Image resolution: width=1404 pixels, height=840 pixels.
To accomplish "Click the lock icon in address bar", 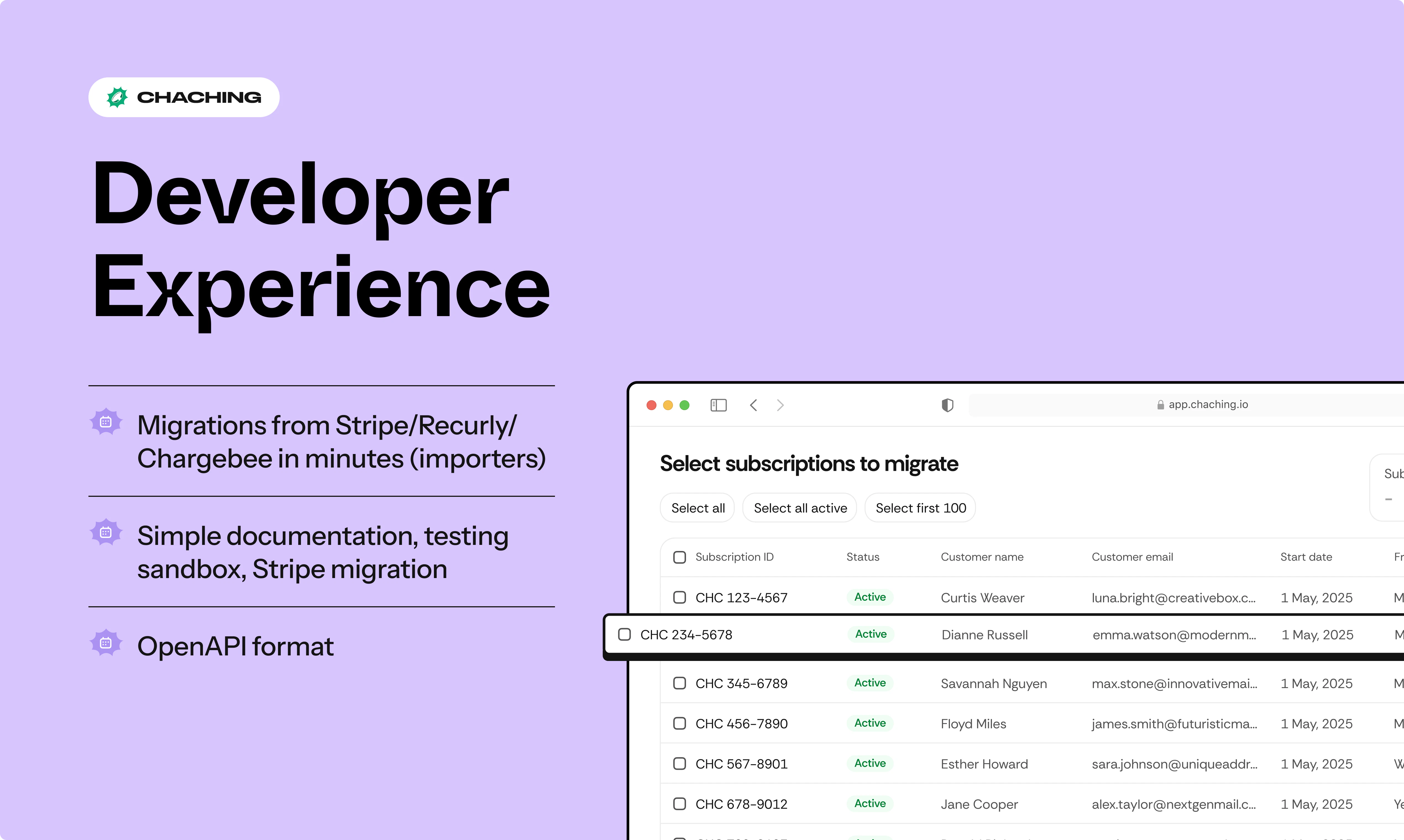I will (1160, 405).
